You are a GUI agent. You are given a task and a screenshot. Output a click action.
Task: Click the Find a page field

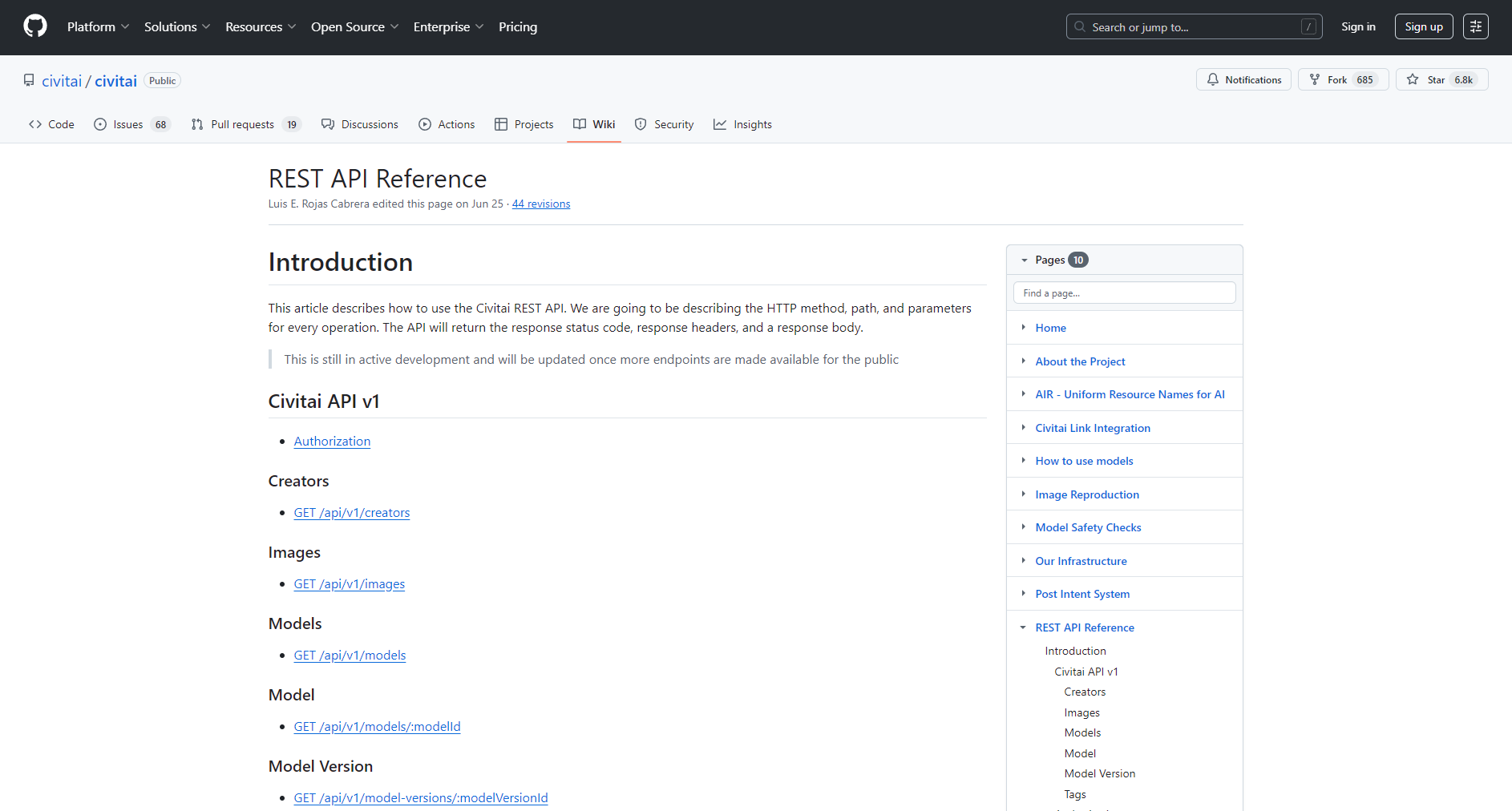coord(1124,293)
